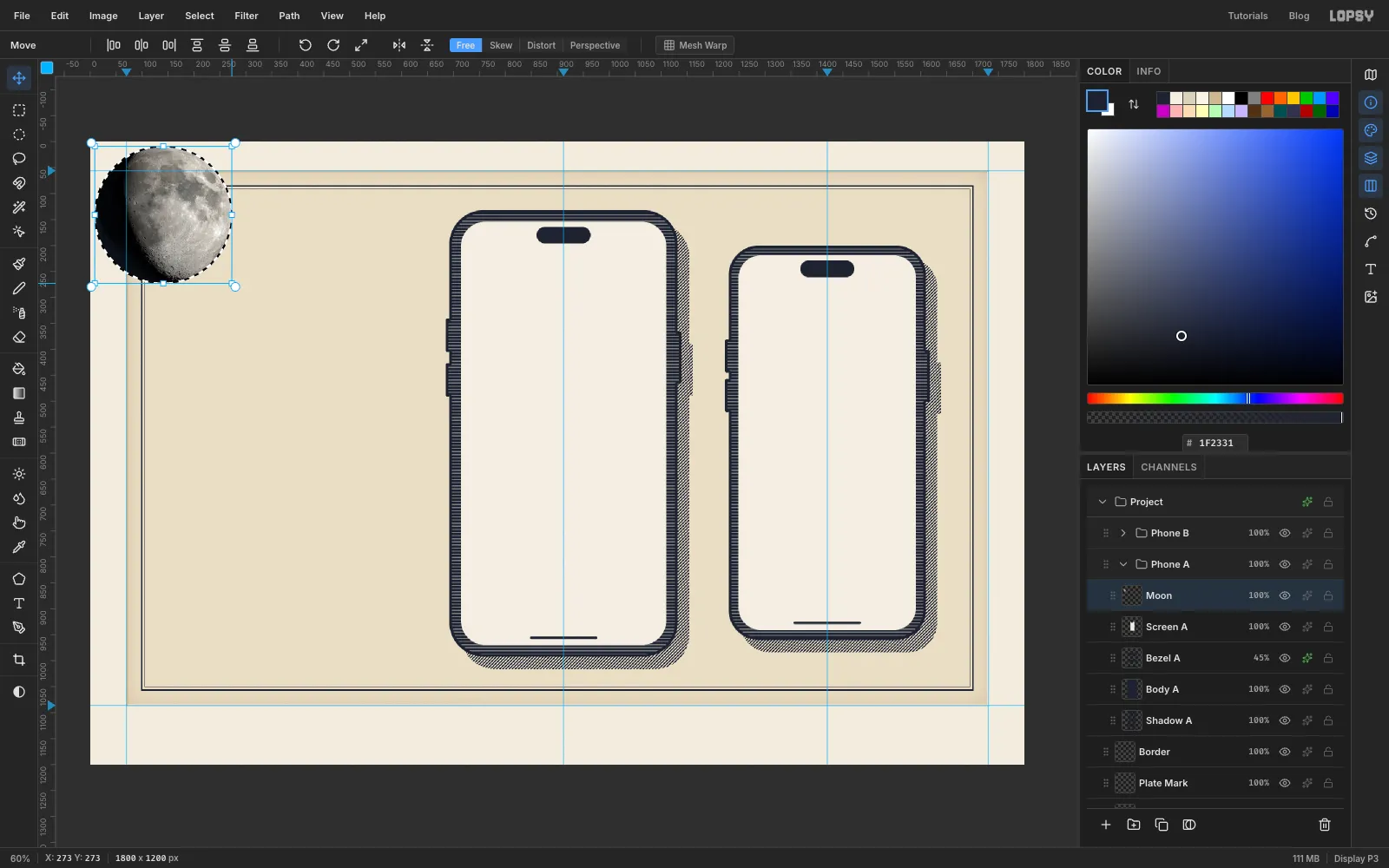Screen dimensions: 1389x868
Task: Select the Crop tool
Action: (x=19, y=660)
